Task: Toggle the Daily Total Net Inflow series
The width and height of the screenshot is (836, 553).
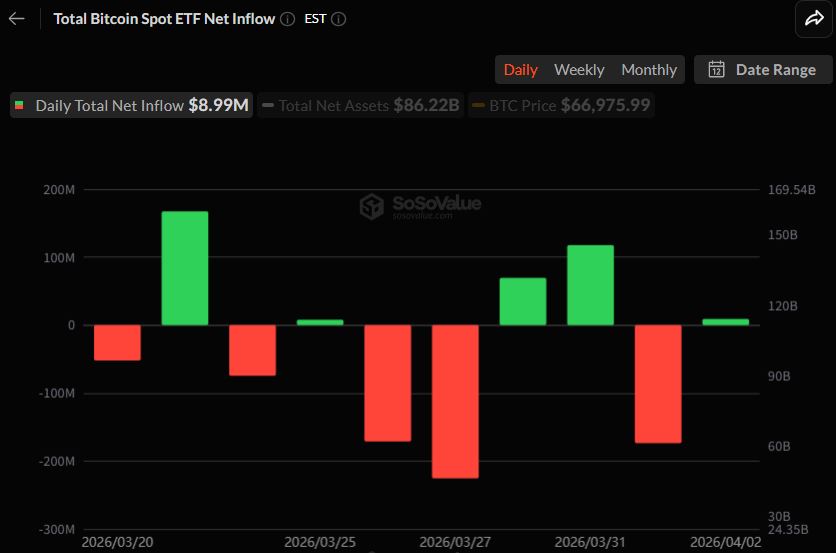Action: click(130, 105)
